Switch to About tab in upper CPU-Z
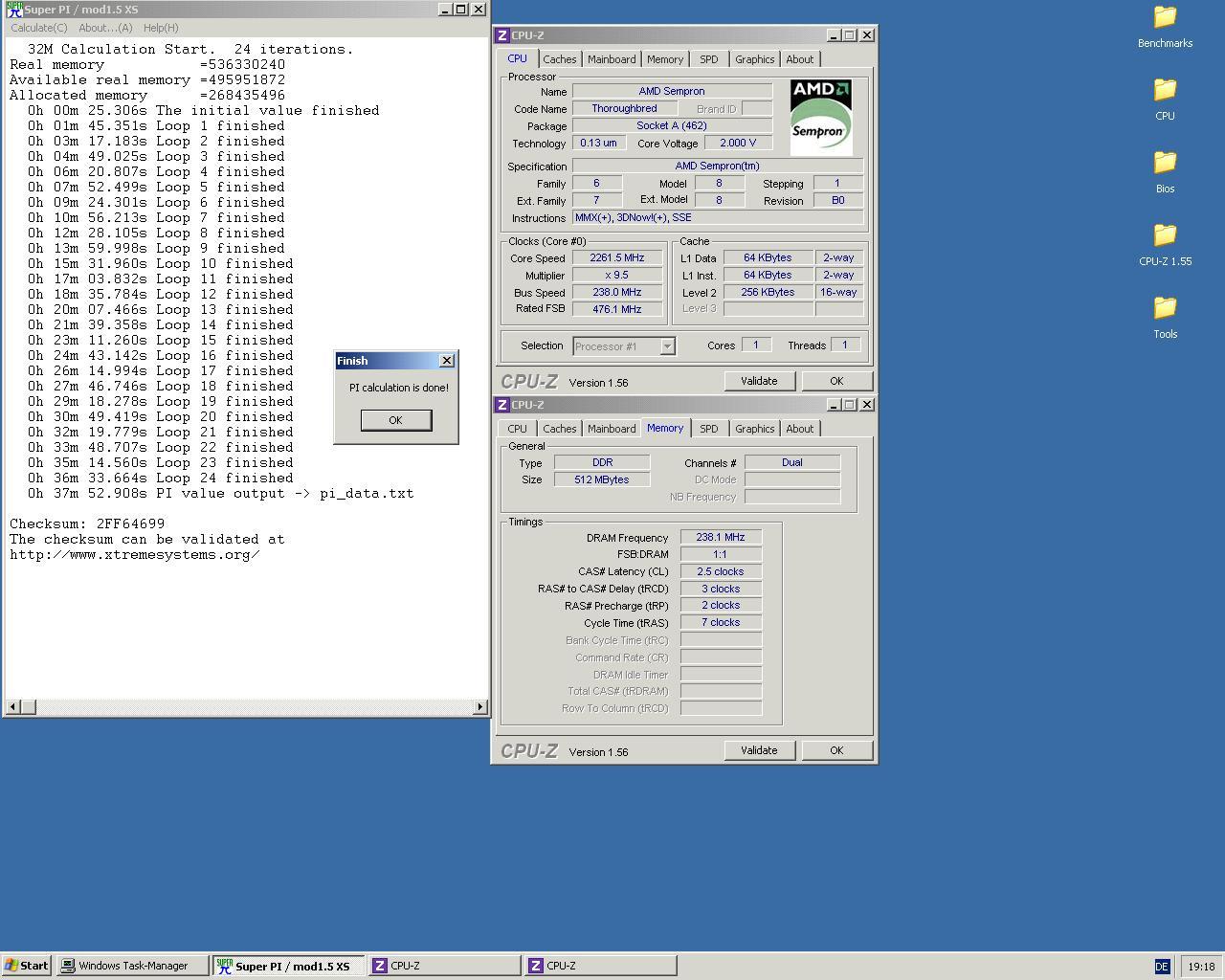The height and width of the screenshot is (980, 1225). 800,59
